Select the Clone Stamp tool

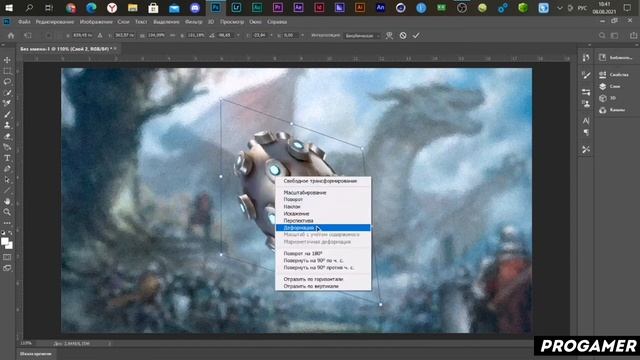click(x=7, y=125)
